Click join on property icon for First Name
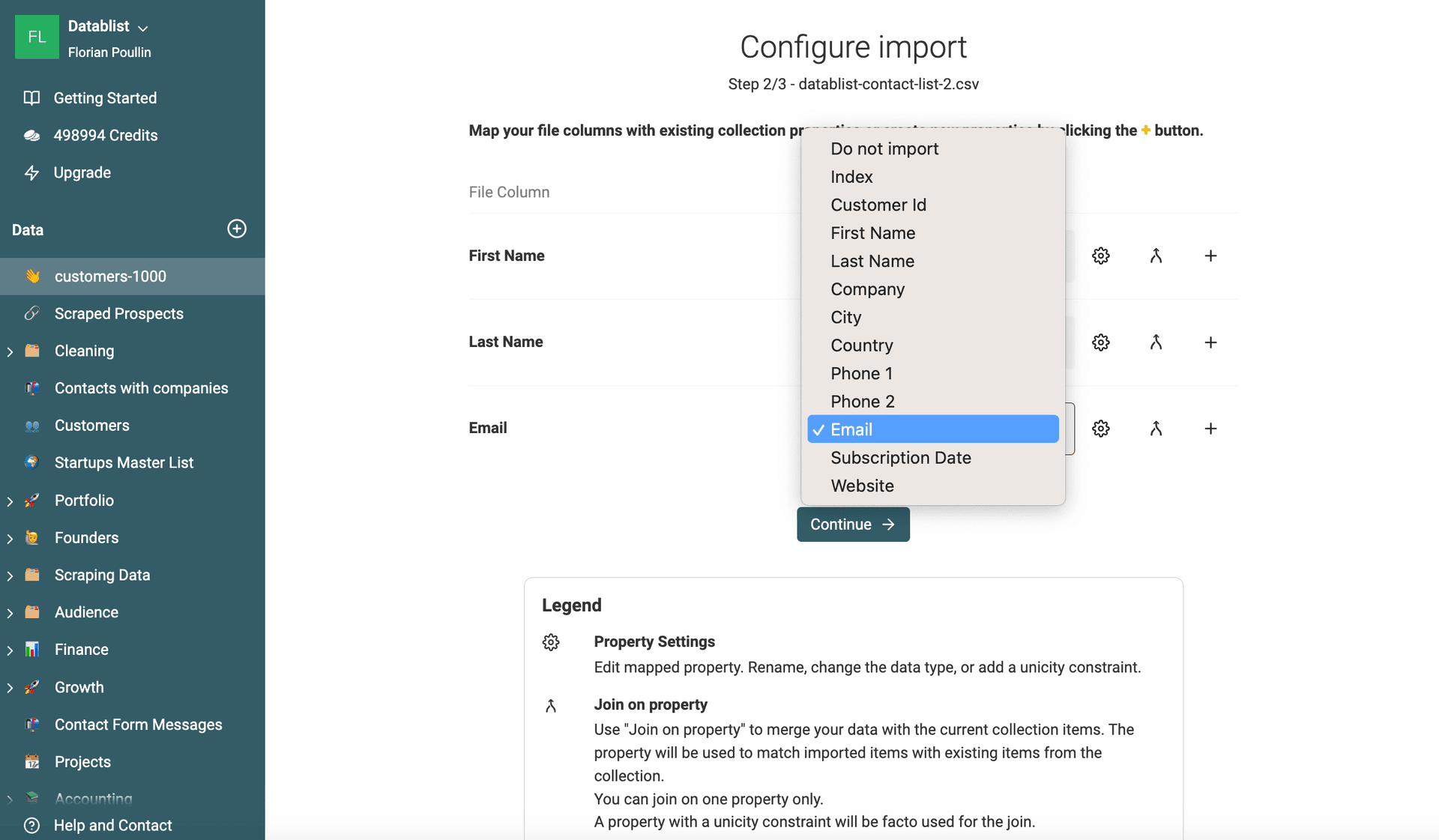The image size is (1439, 840). pyautogui.click(x=1156, y=256)
